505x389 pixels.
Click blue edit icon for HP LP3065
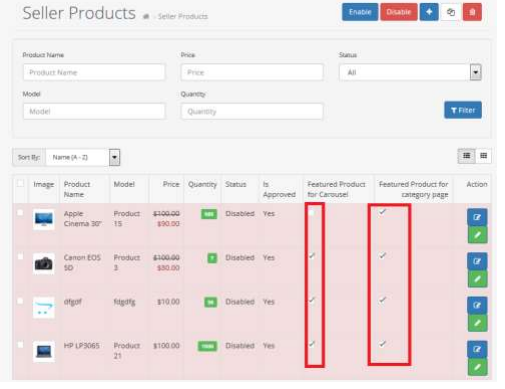(x=477, y=349)
